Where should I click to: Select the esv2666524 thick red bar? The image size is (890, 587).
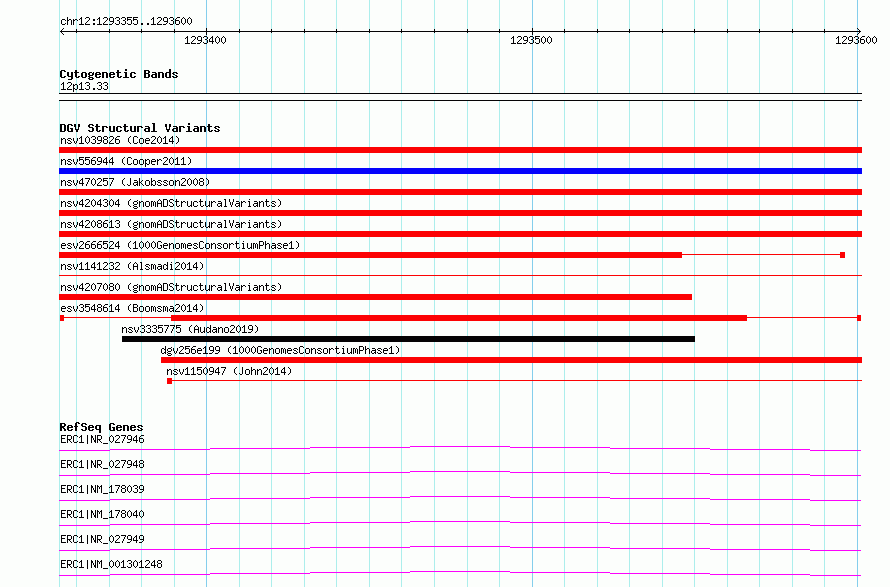click(370, 255)
